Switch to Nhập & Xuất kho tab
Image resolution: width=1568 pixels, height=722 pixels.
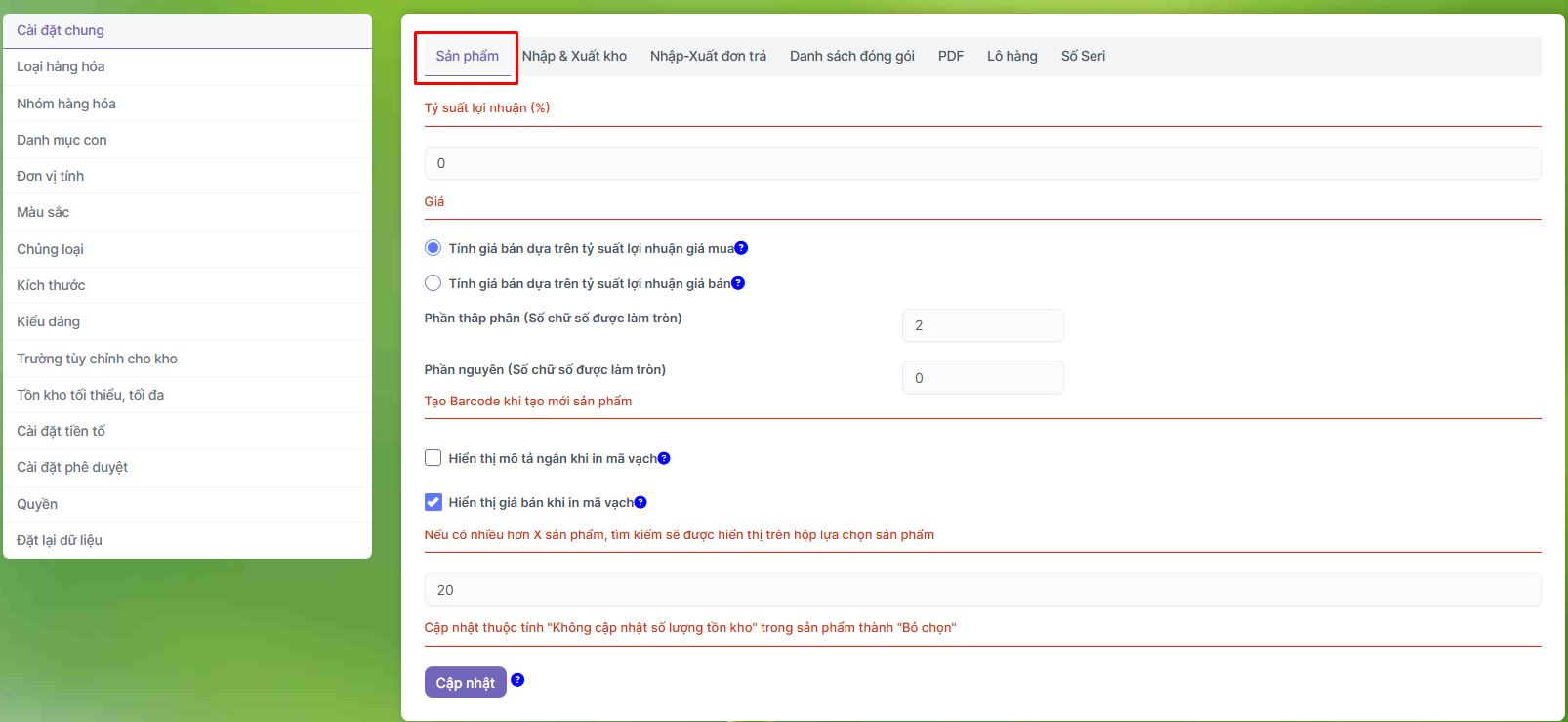(x=574, y=56)
